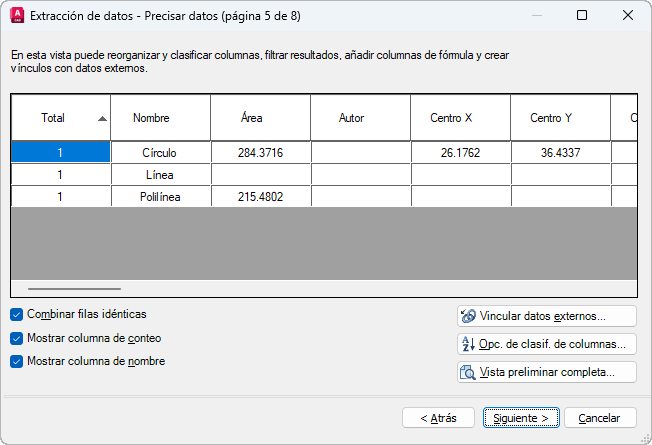This screenshot has width=652, height=445.
Task: Cancel the data extraction dialog
Action: pyautogui.click(x=600, y=417)
